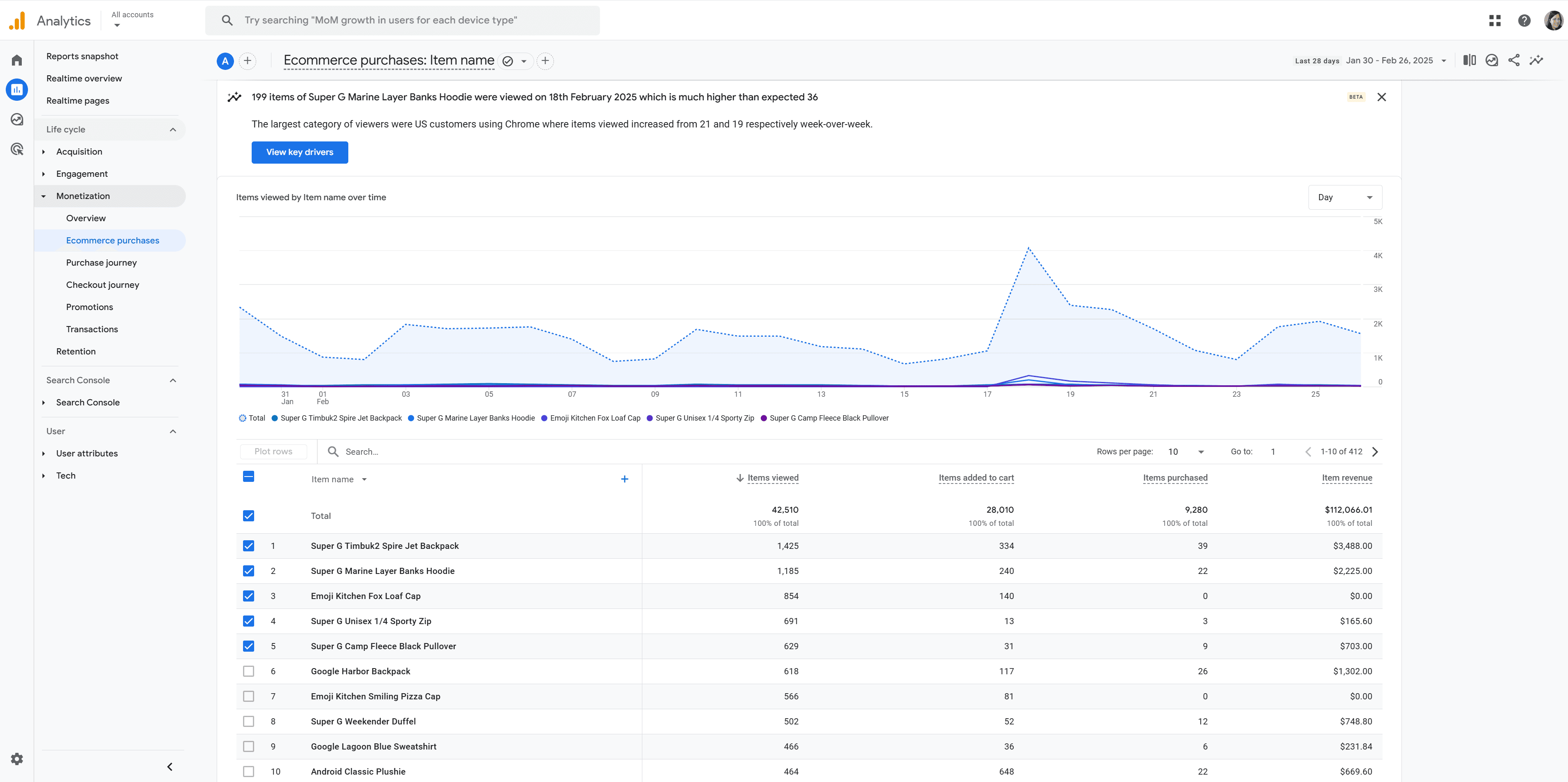Share this report icon

tap(1514, 60)
